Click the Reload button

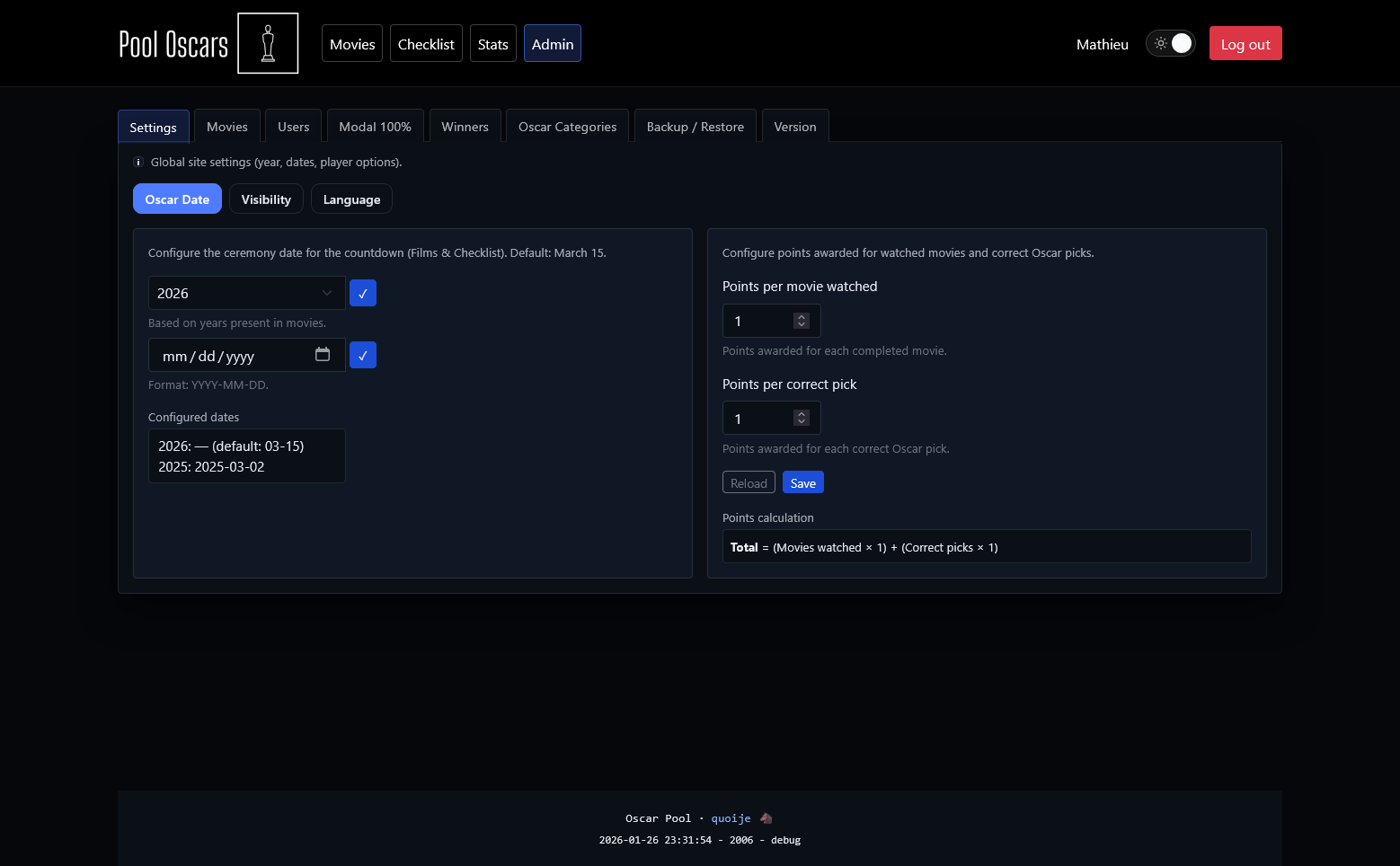749,482
